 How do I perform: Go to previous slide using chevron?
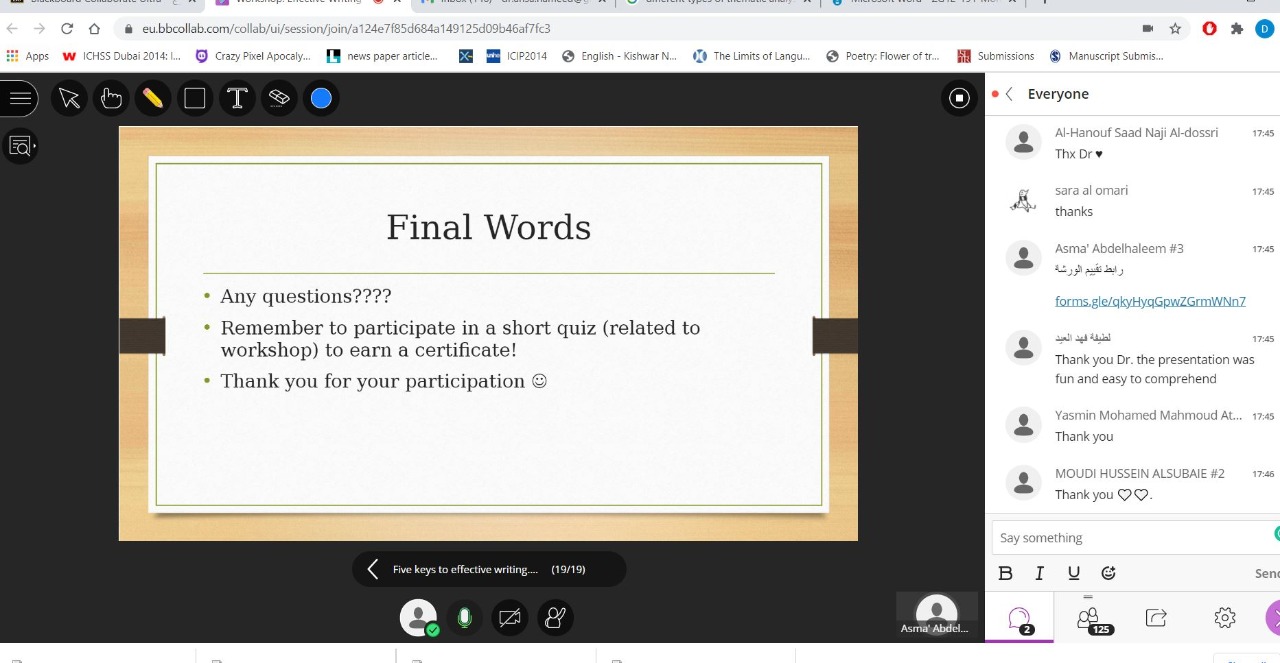pyautogui.click(x=373, y=569)
